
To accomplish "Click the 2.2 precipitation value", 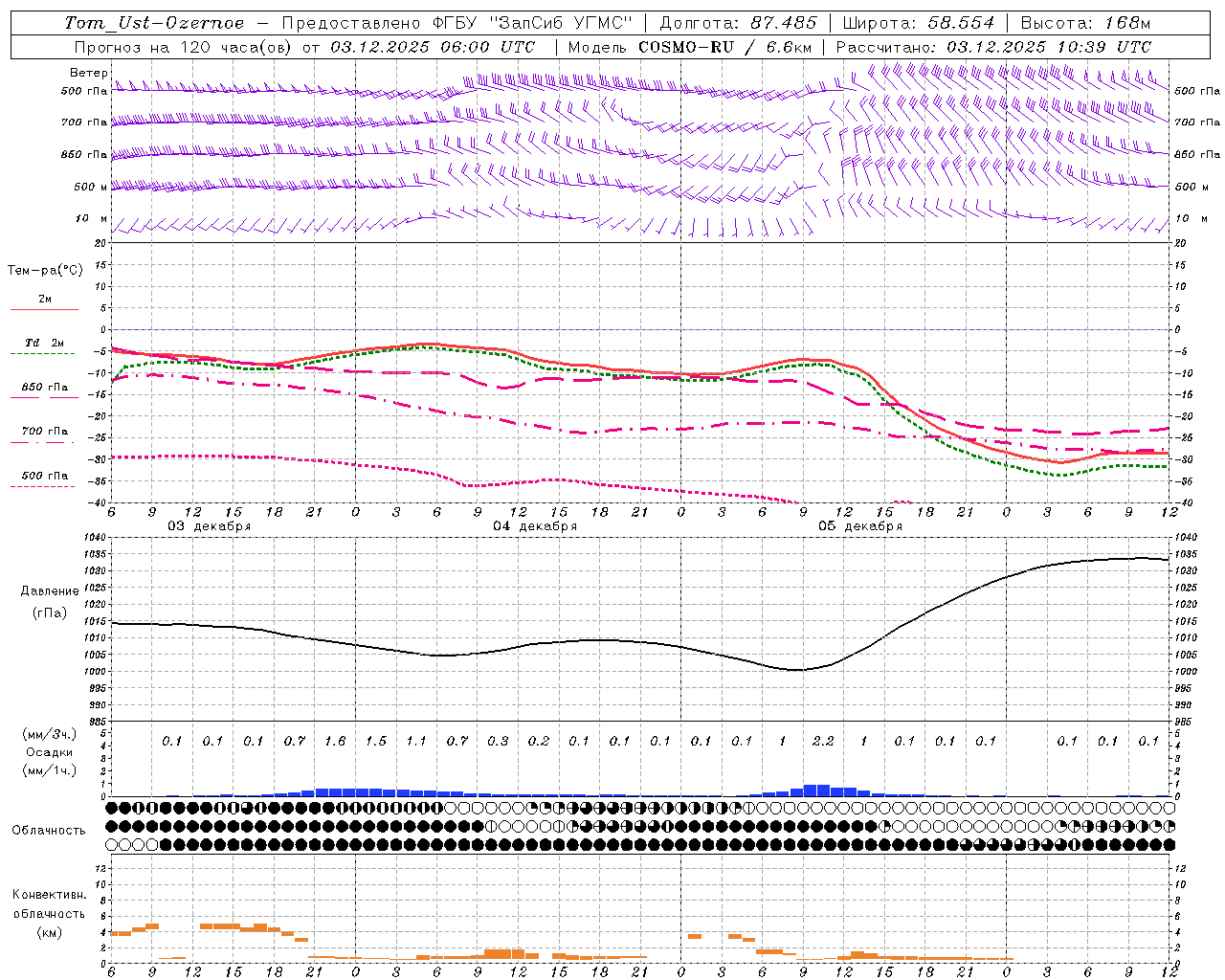I will pyautogui.click(x=823, y=741).
